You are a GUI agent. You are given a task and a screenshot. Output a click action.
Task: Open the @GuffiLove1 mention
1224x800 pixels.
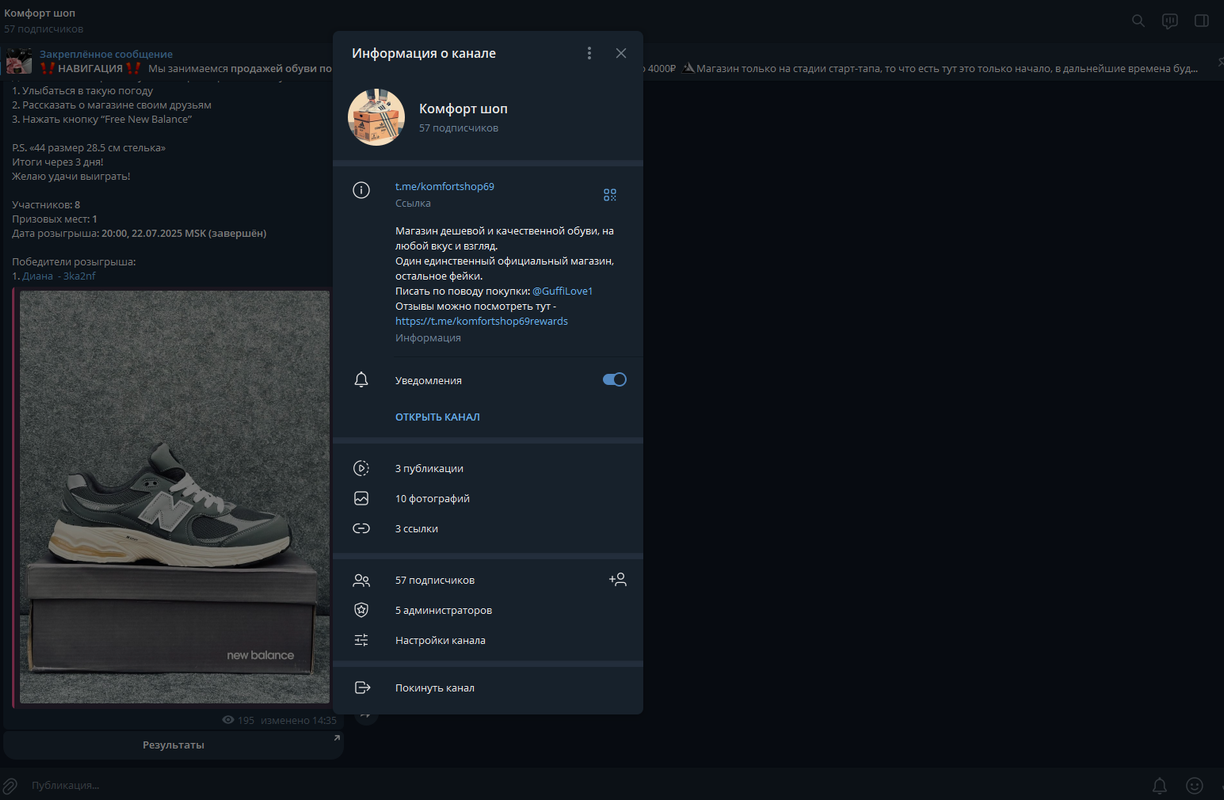click(x=562, y=291)
